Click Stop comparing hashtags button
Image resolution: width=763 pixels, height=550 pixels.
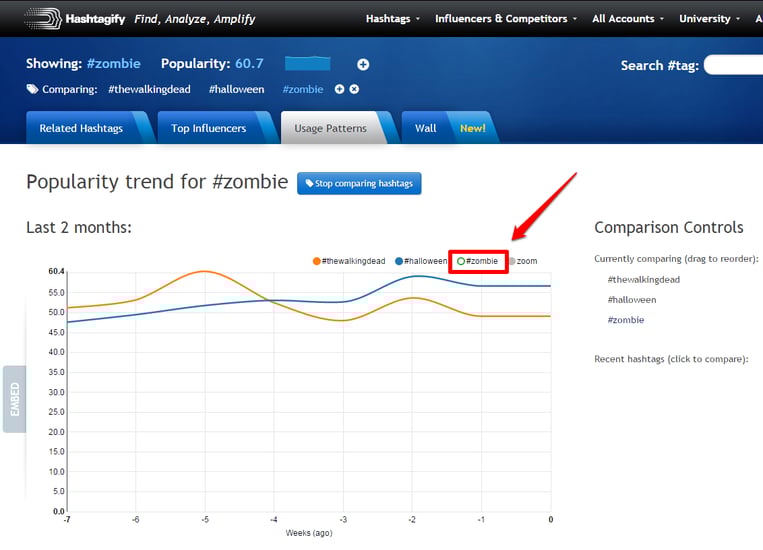pyautogui.click(x=359, y=183)
